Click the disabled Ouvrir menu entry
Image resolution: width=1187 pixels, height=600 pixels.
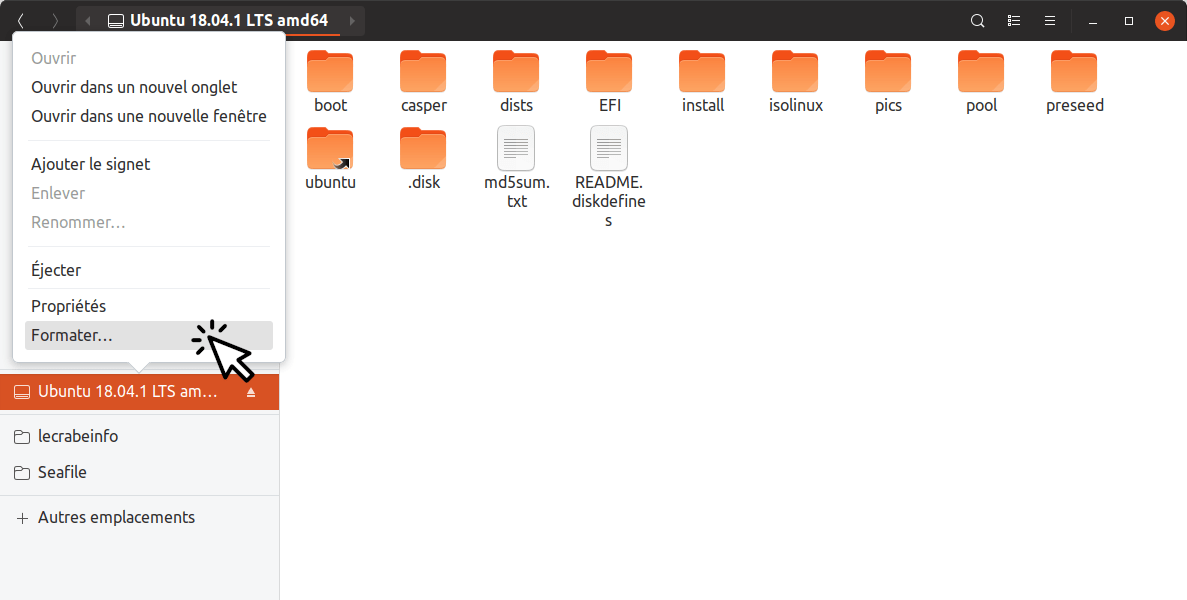(x=149, y=58)
